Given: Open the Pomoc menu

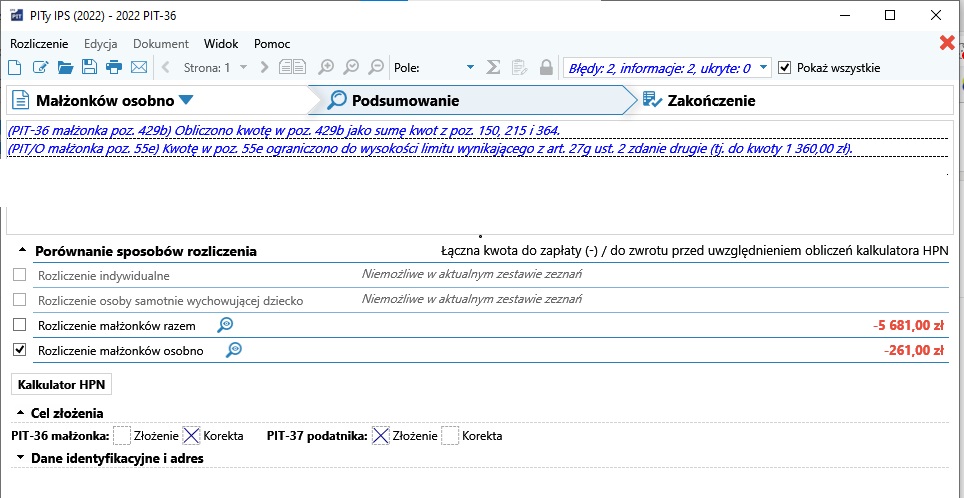Looking at the screenshot, I should [x=272, y=44].
